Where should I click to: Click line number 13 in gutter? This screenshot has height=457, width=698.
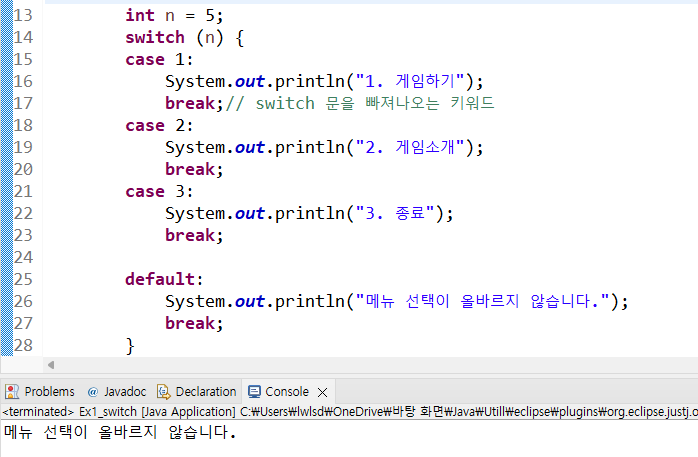click(x=23, y=15)
